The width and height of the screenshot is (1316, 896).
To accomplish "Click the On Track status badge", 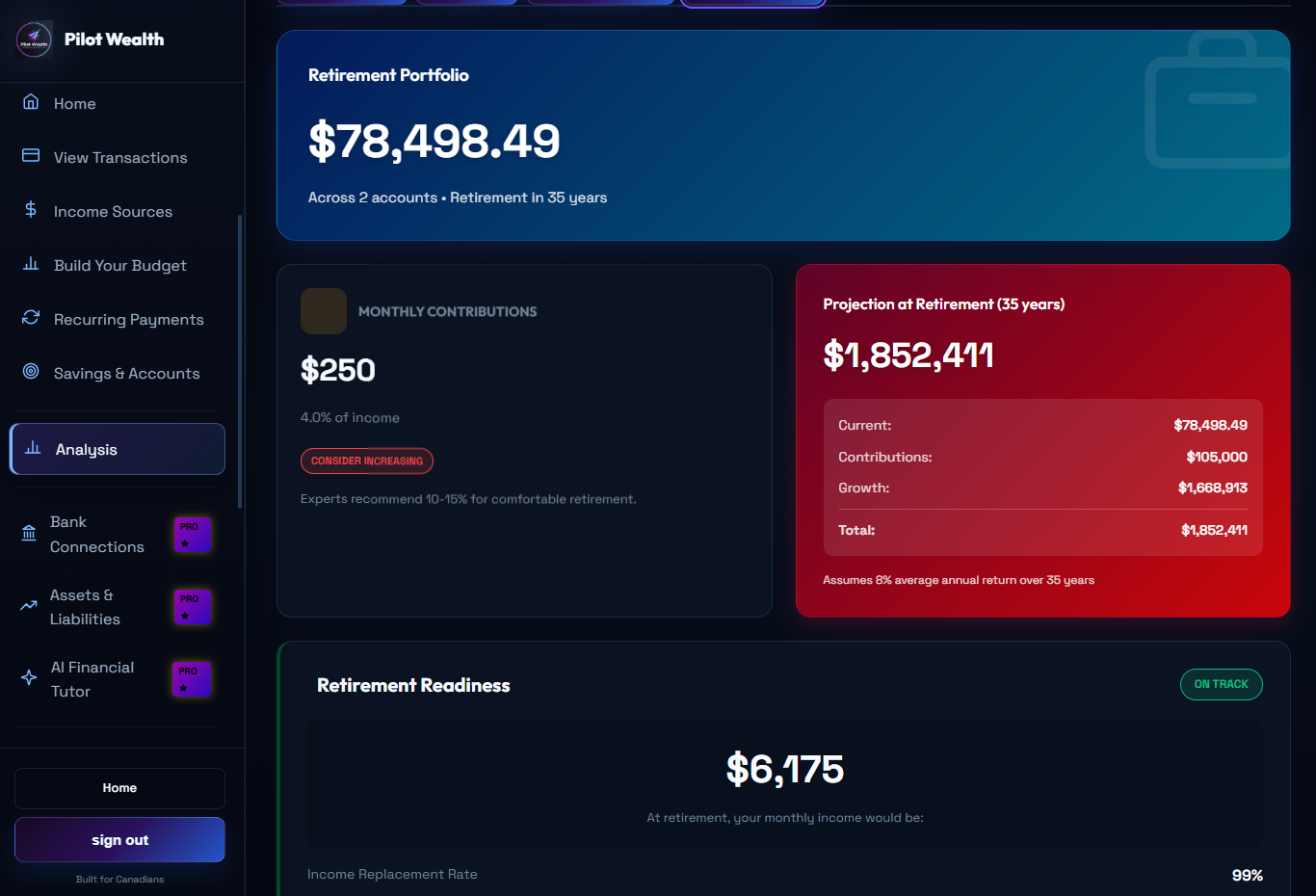I will pos(1222,684).
